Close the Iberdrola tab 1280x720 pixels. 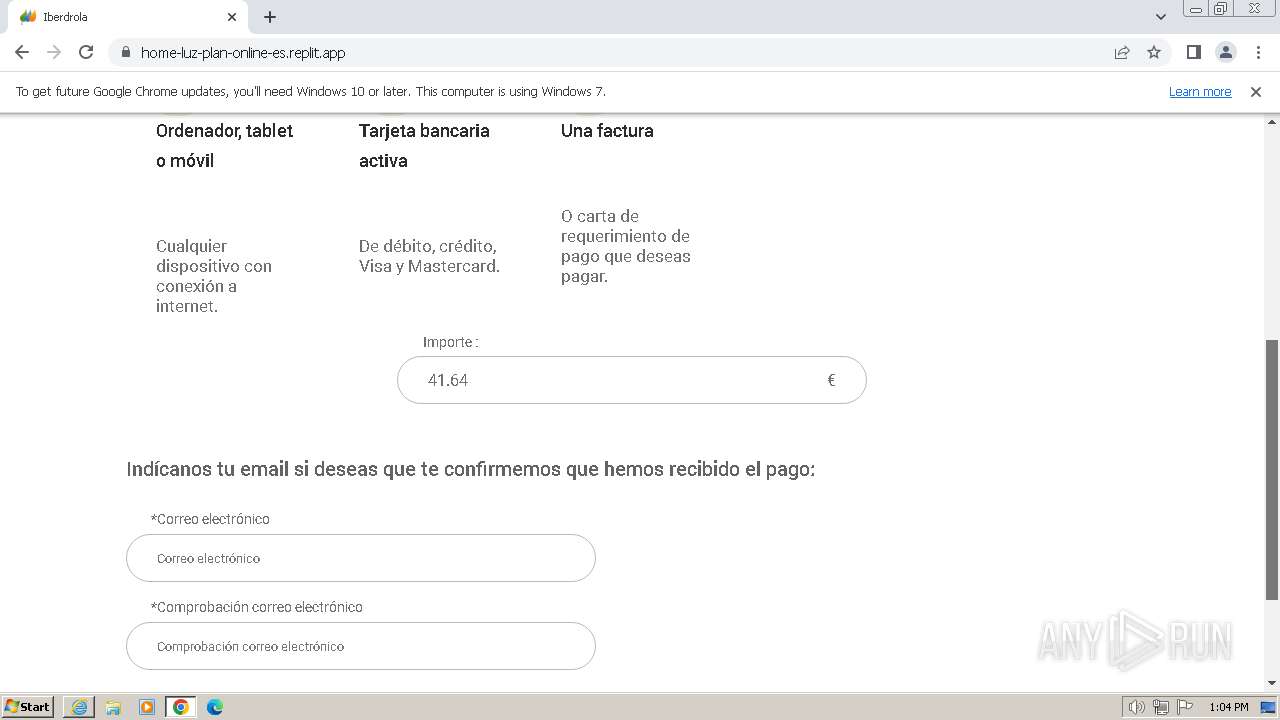[232, 17]
